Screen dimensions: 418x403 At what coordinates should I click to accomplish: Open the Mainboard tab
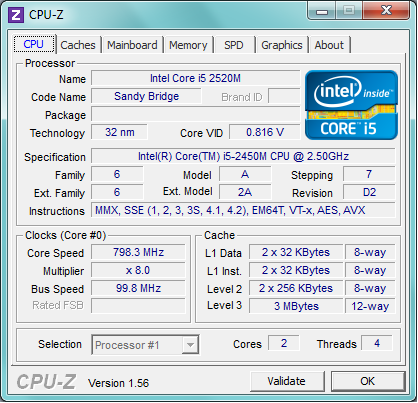tap(132, 45)
